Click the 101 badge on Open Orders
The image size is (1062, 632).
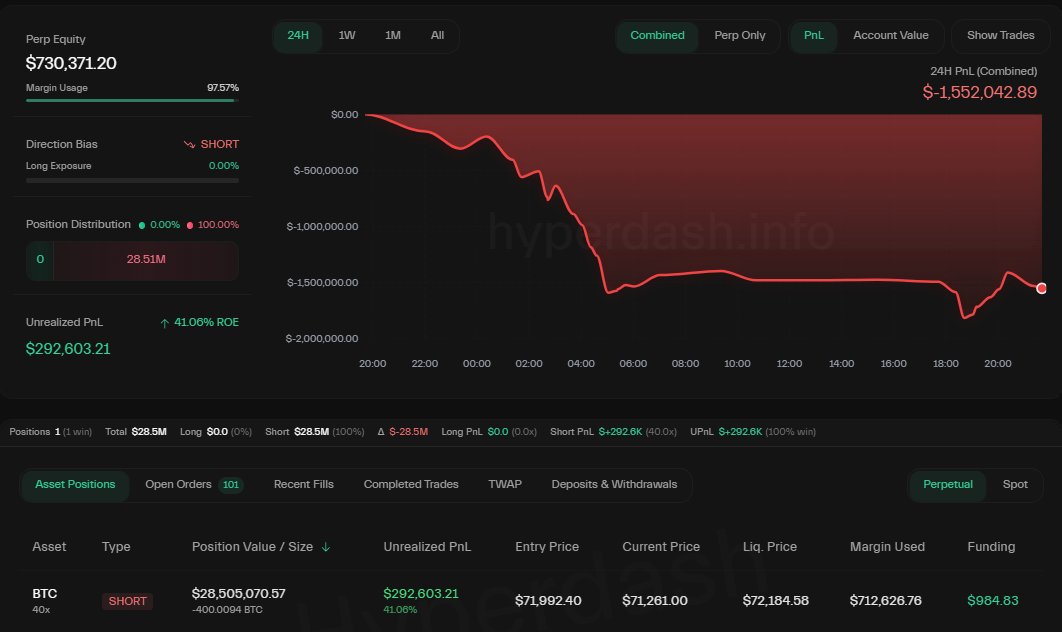231,485
